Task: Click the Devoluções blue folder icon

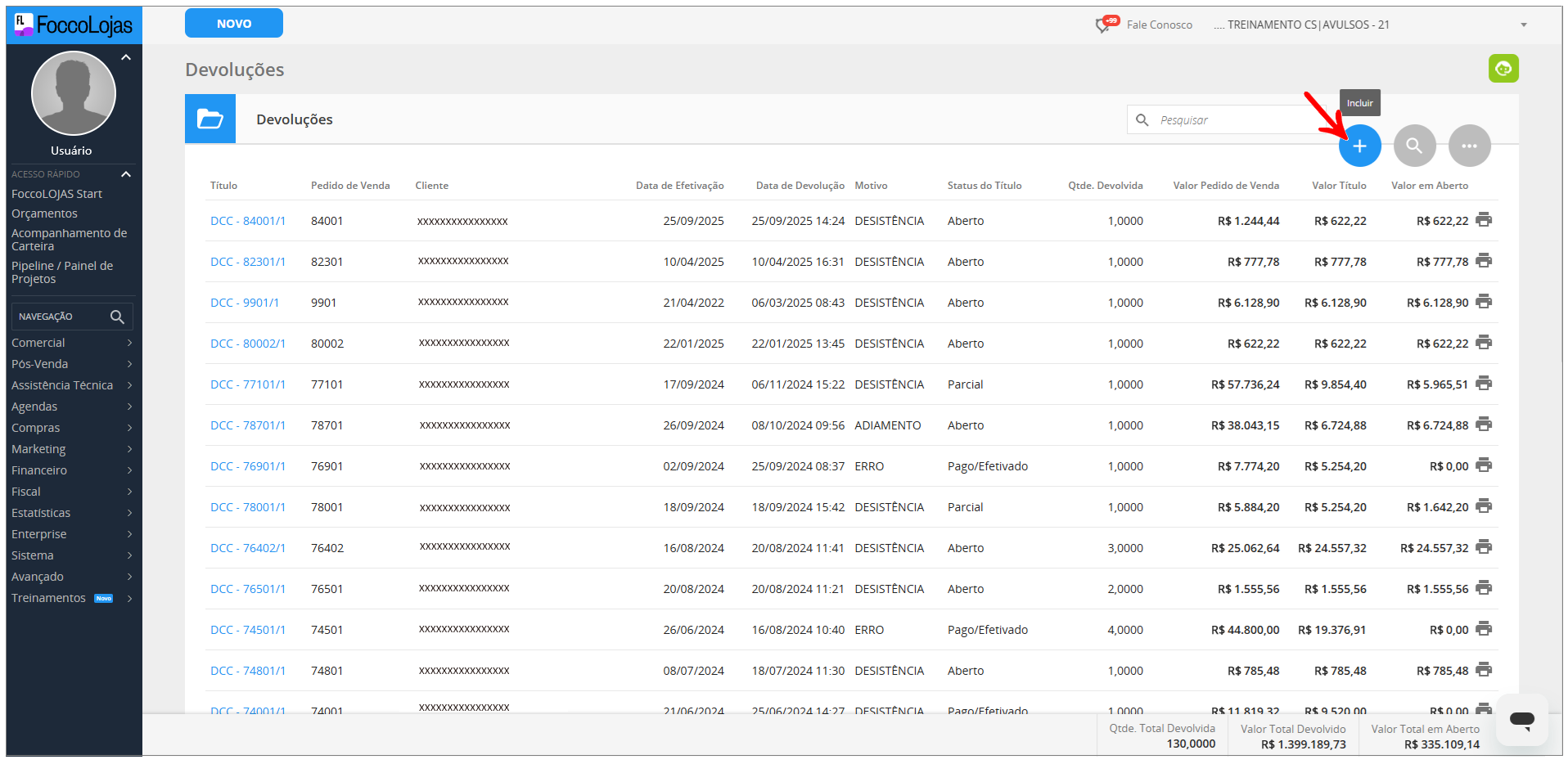Action: click(210, 119)
